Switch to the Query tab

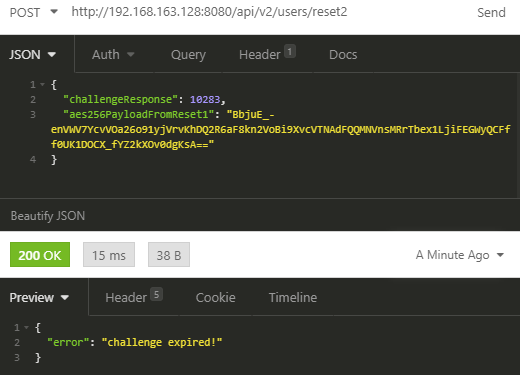pos(188,55)
